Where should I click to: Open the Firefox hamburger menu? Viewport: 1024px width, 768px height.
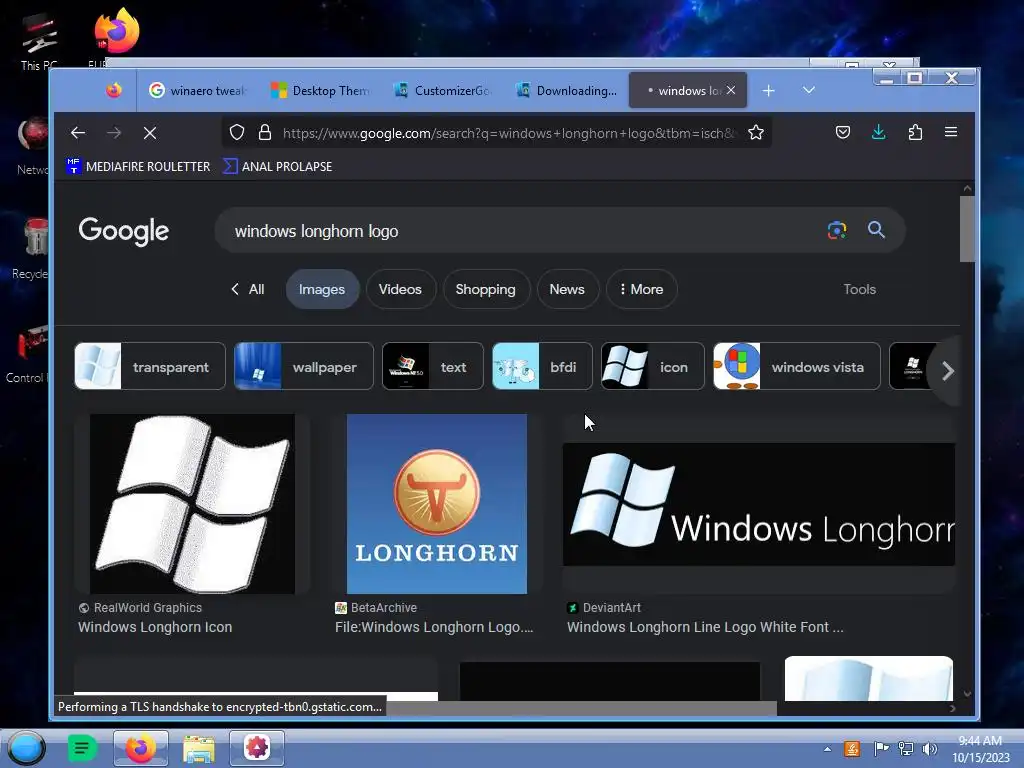[x=951, y=133]
